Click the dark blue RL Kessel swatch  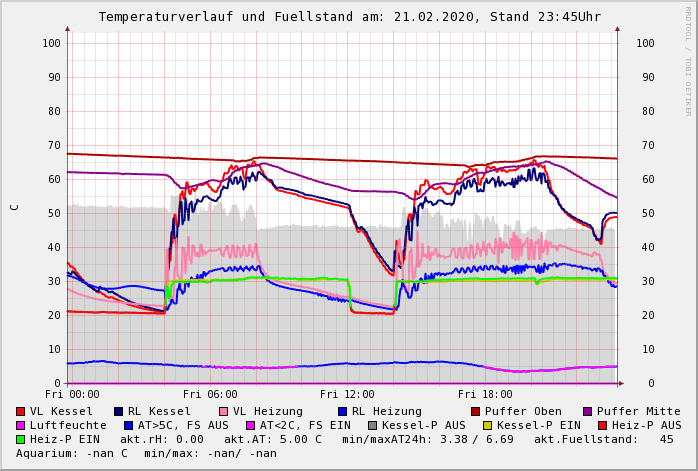(x=118, y=411)
